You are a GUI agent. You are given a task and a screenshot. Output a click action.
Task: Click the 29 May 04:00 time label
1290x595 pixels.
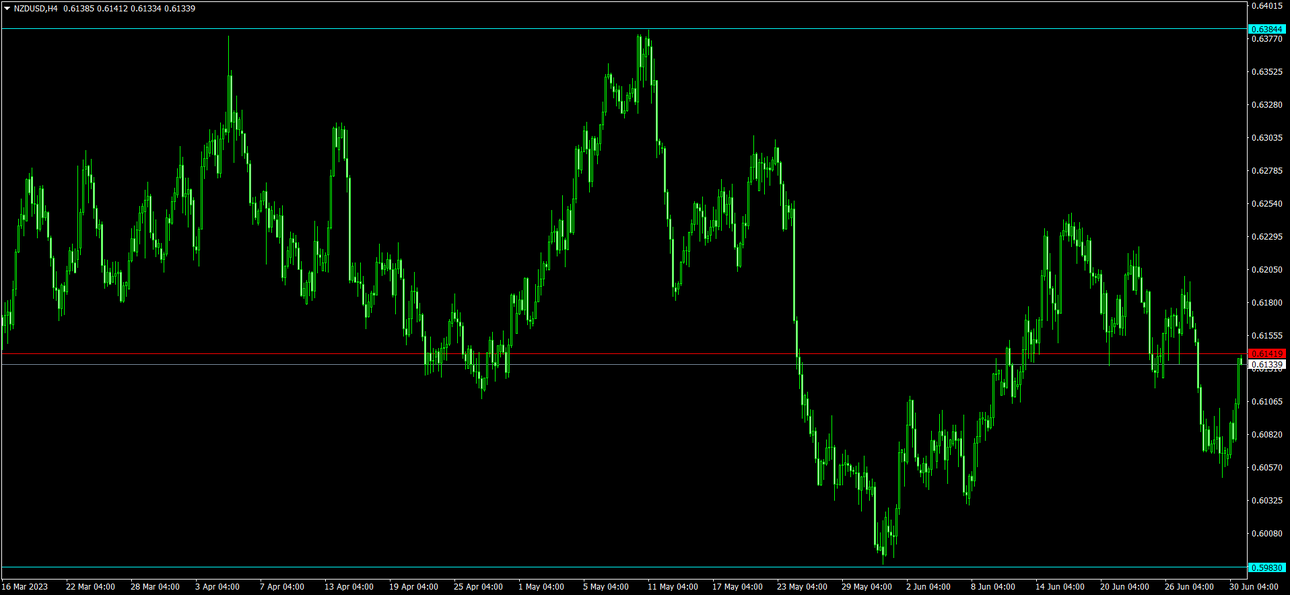pos(866,587)
